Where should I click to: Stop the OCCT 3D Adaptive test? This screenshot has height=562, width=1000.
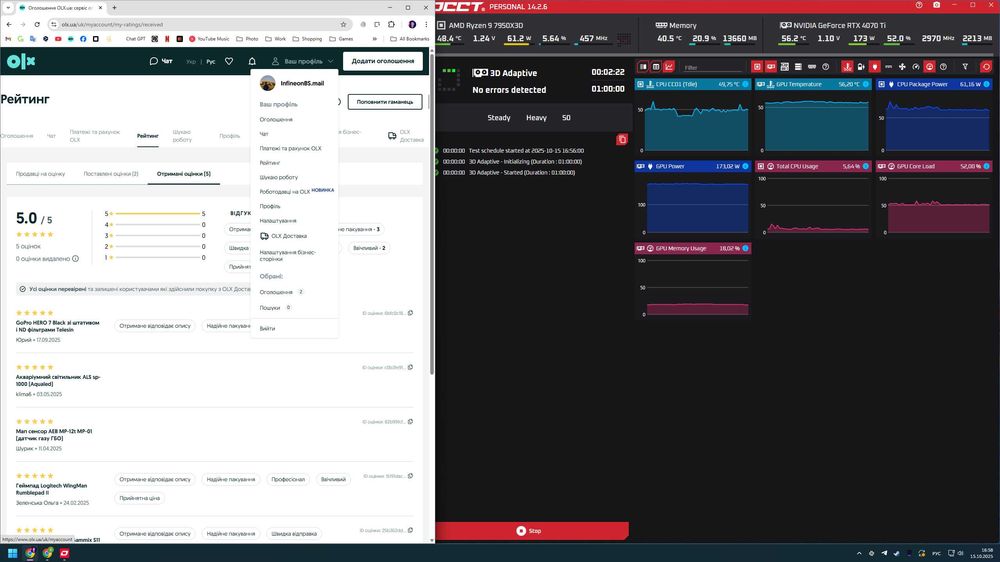coord(532,531)
